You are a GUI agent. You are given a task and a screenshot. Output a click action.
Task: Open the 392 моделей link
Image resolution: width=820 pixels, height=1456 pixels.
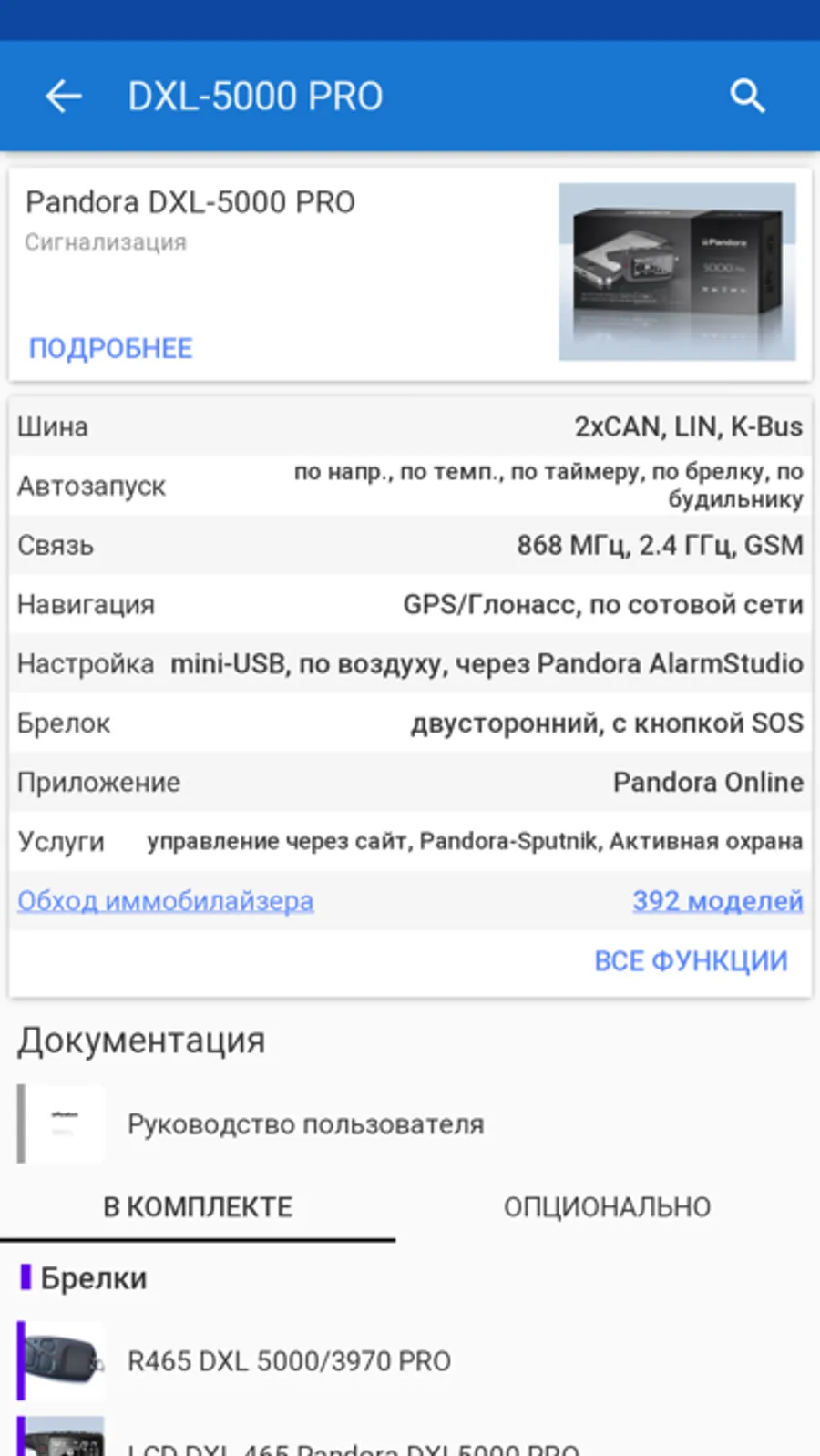coord(718,900)
